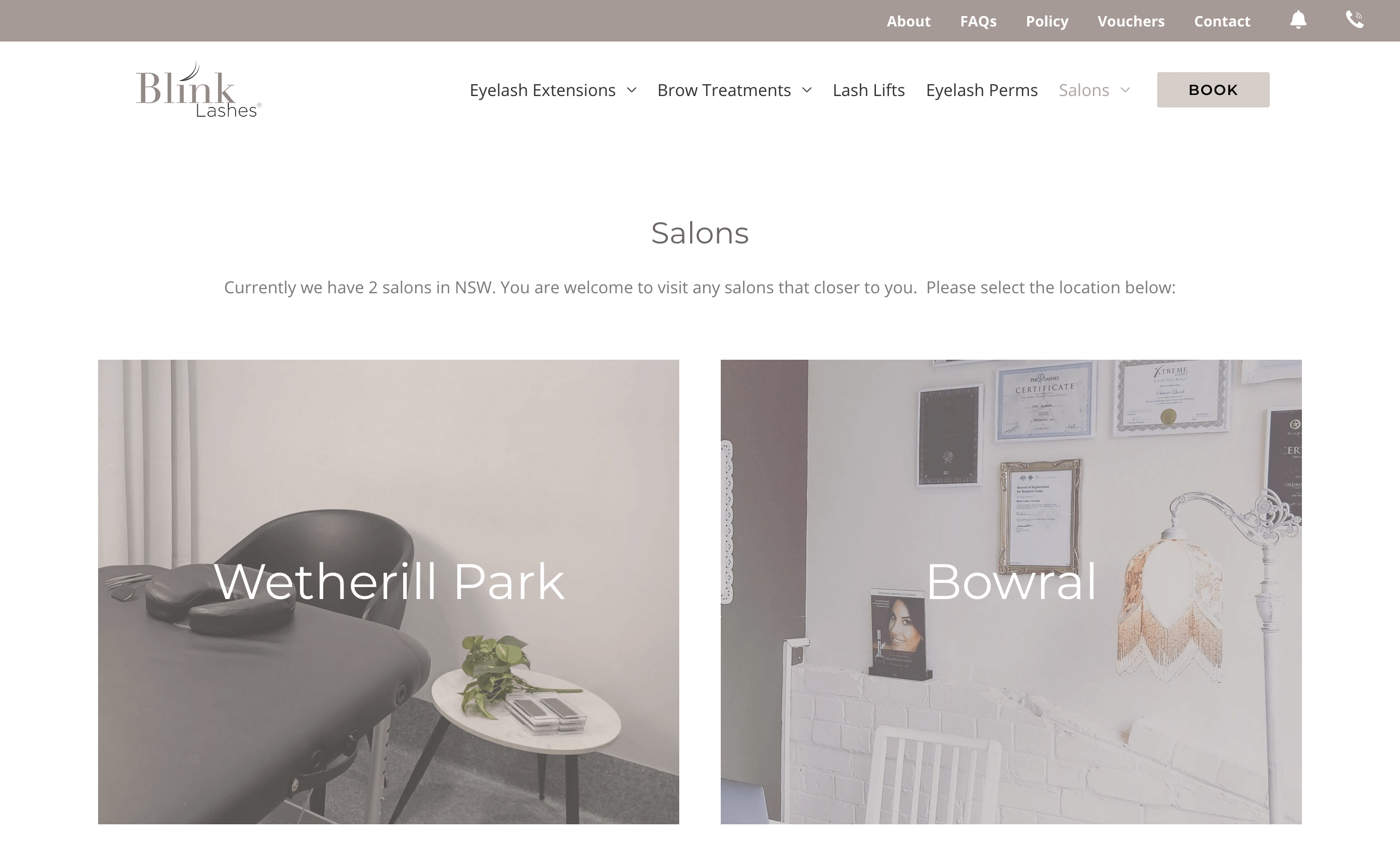1400x843 pixels.
Task: Click the BOOK button
Action: pos(1213,90)
